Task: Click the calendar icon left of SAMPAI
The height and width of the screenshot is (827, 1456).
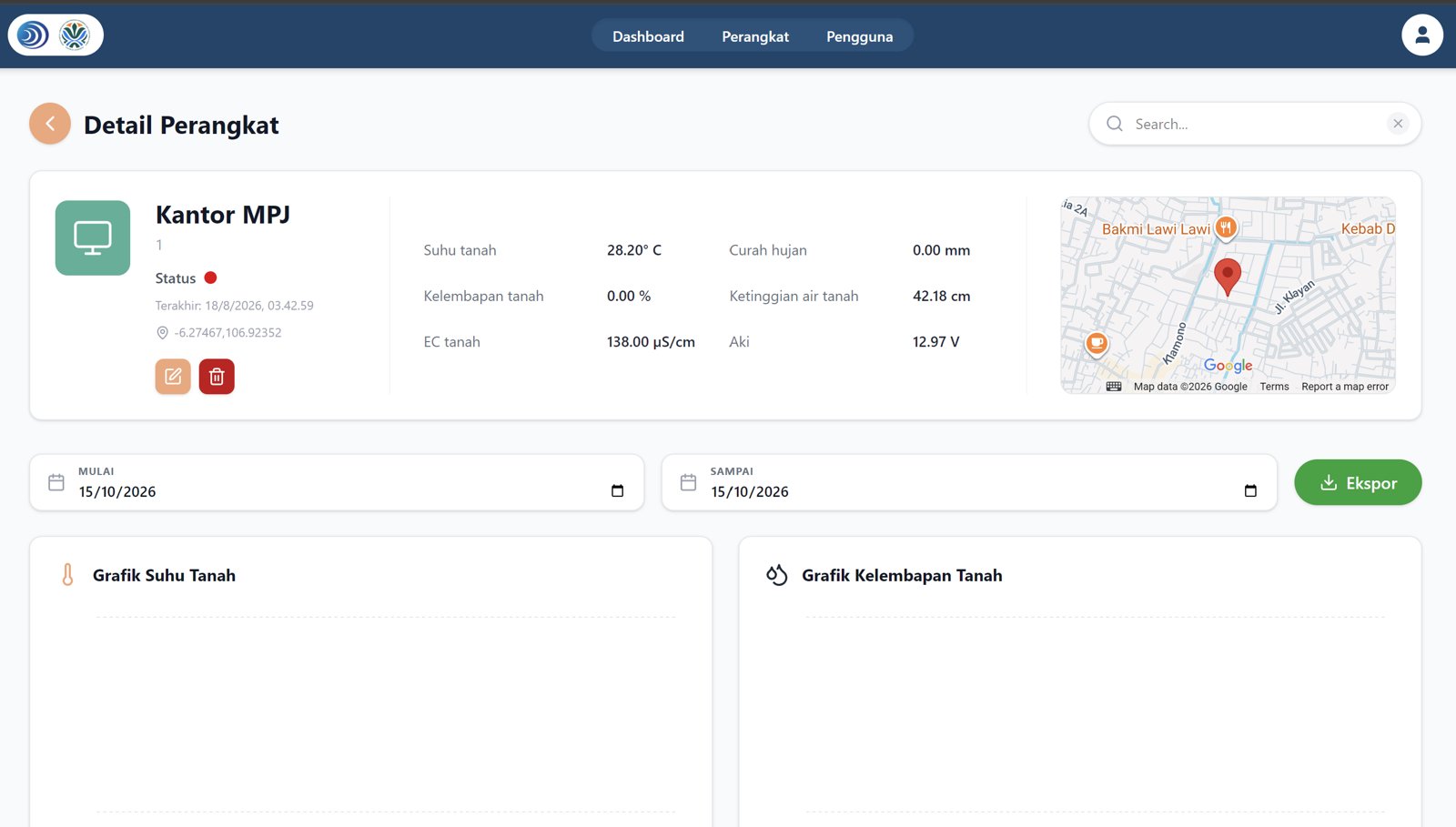Action: [688, 482]
